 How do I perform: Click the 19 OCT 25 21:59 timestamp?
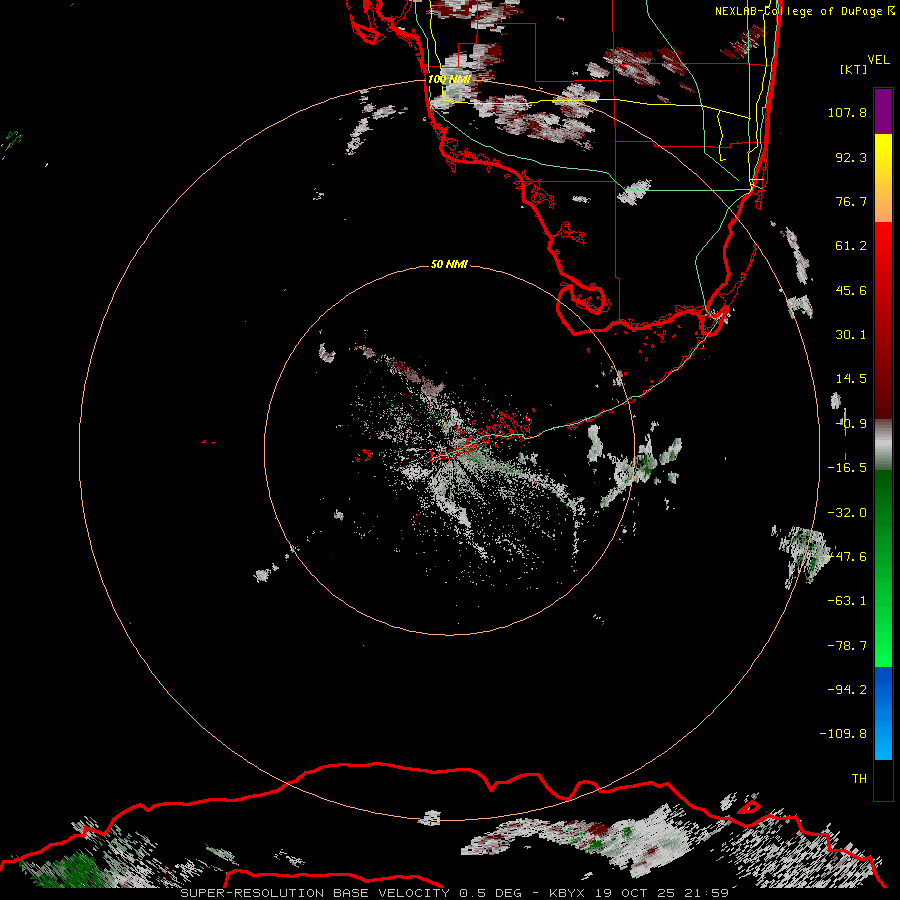[662, 893]
